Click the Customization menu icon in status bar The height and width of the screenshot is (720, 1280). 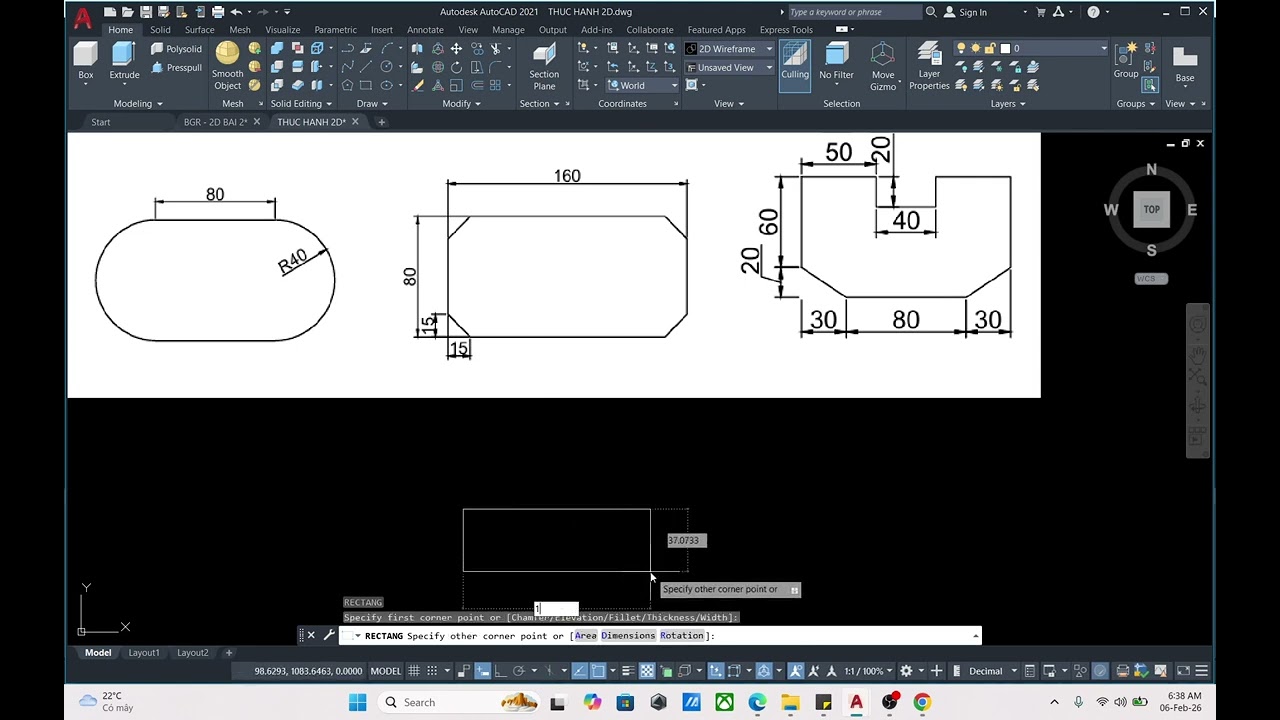click(1202, 671)
